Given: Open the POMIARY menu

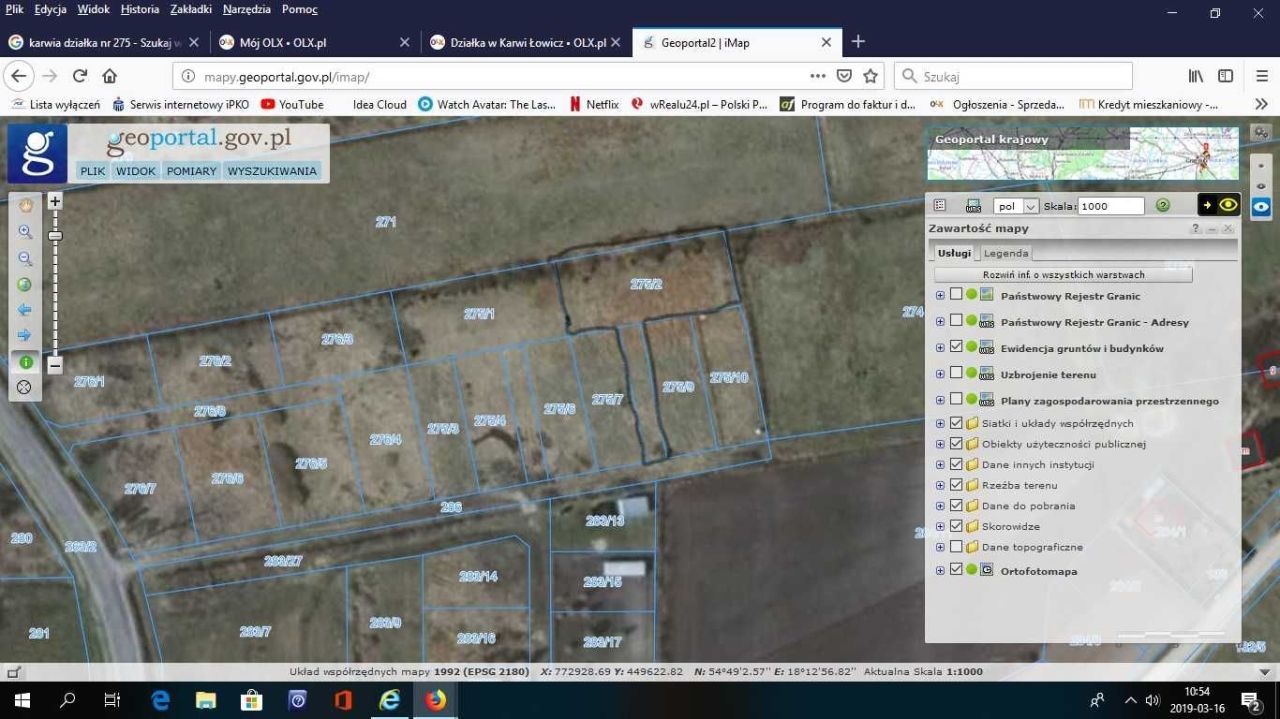Looking at the screenshot, I should (191, 171).
